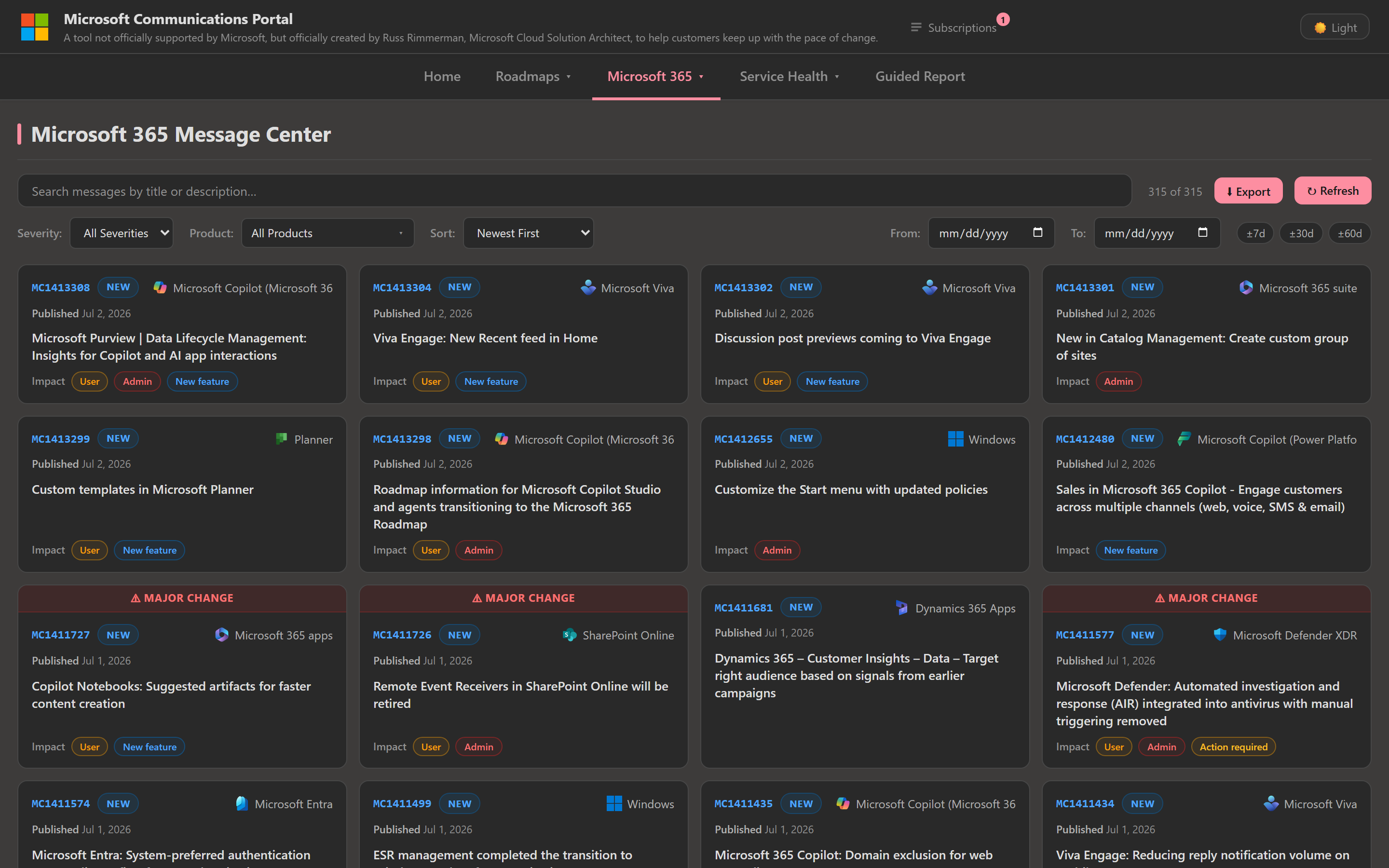The width and height of the screenshot is (1389, 868).
Task: Open message MC1411577 link
Action: [x=1085, y=635]
